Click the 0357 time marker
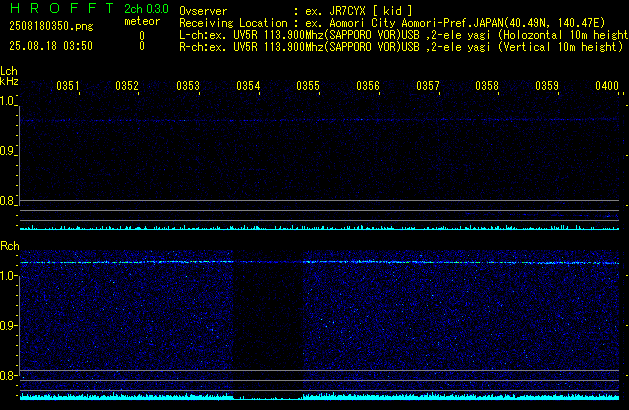629x410 pixels. 428,86
